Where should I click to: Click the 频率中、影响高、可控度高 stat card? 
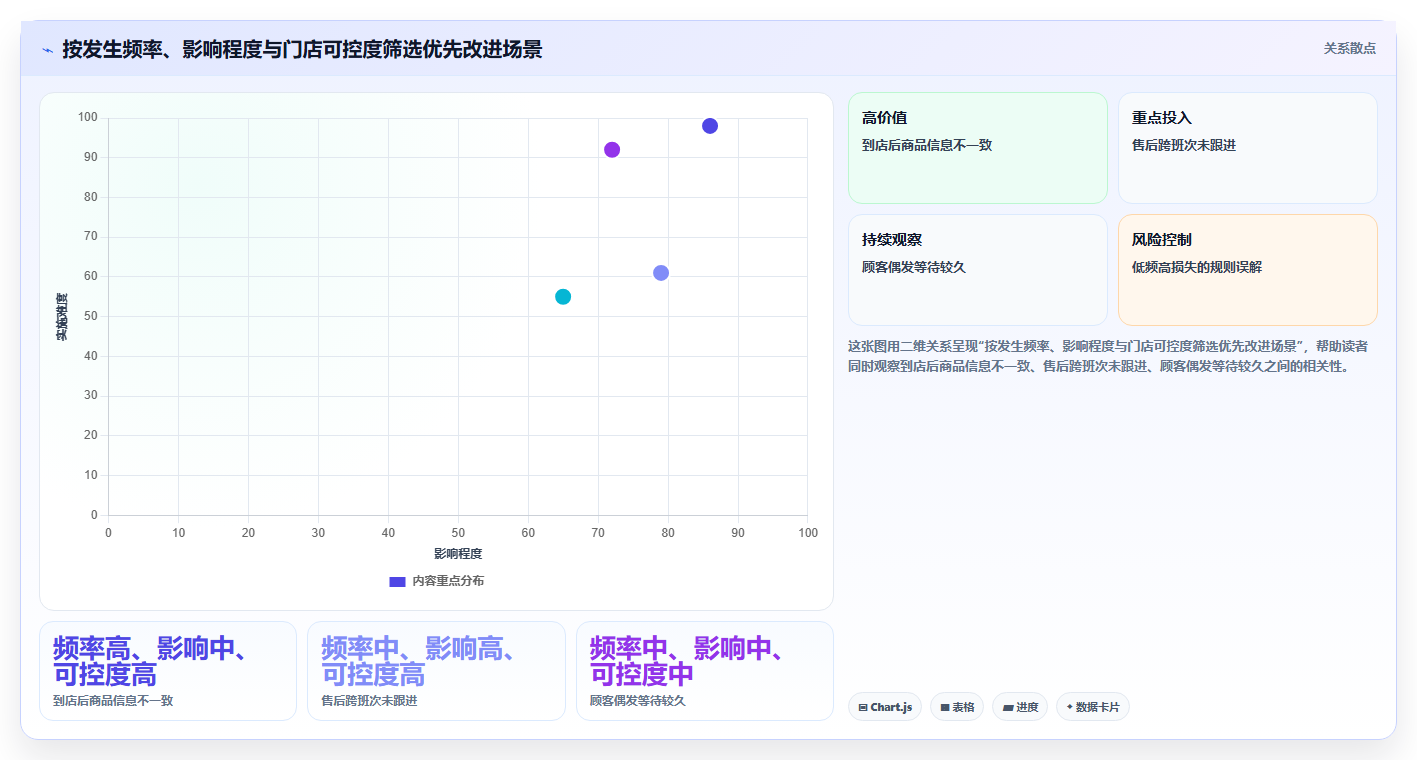pyautogui.click(x=436, y=671)
